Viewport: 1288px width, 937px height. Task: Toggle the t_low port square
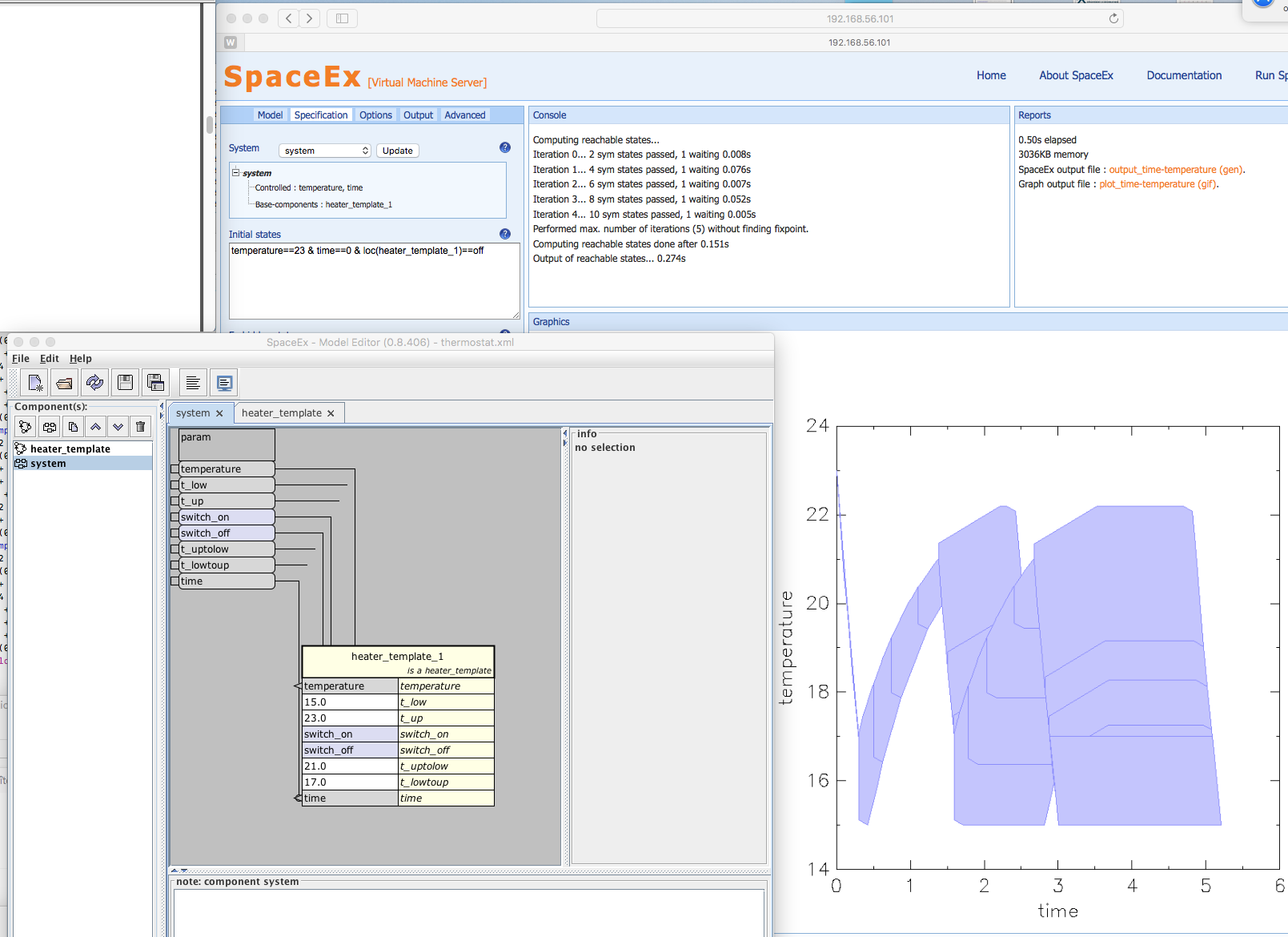coord(175,485)
